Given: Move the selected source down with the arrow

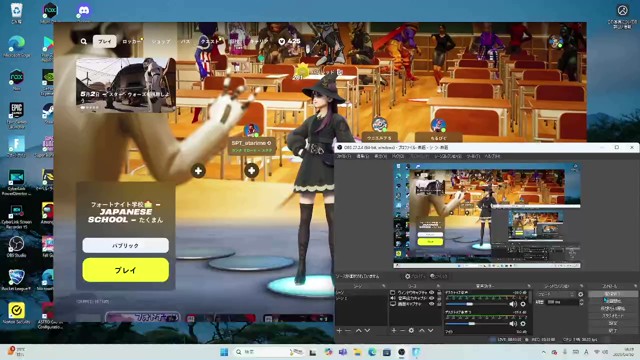Looking at the screenshot, I should click(431, 330).
